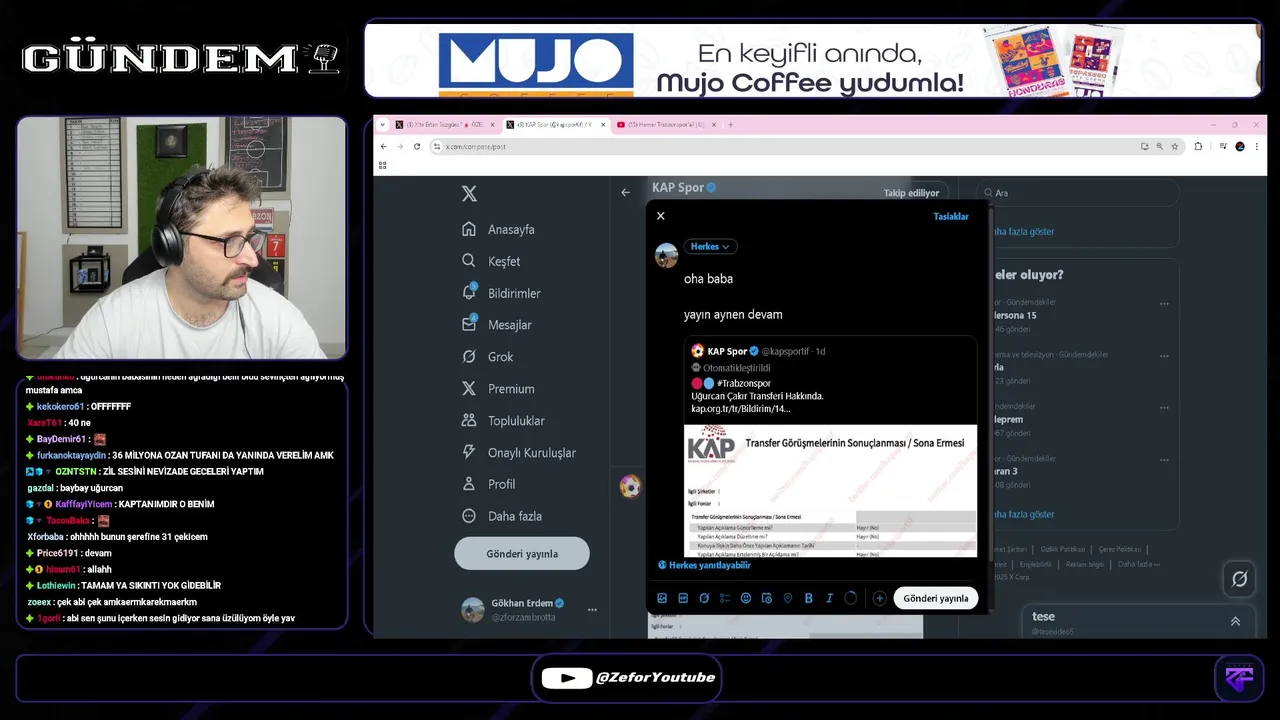Publish post with dialog Gönderi yayınla button
1280x720 pixels.
pos(936,598)
